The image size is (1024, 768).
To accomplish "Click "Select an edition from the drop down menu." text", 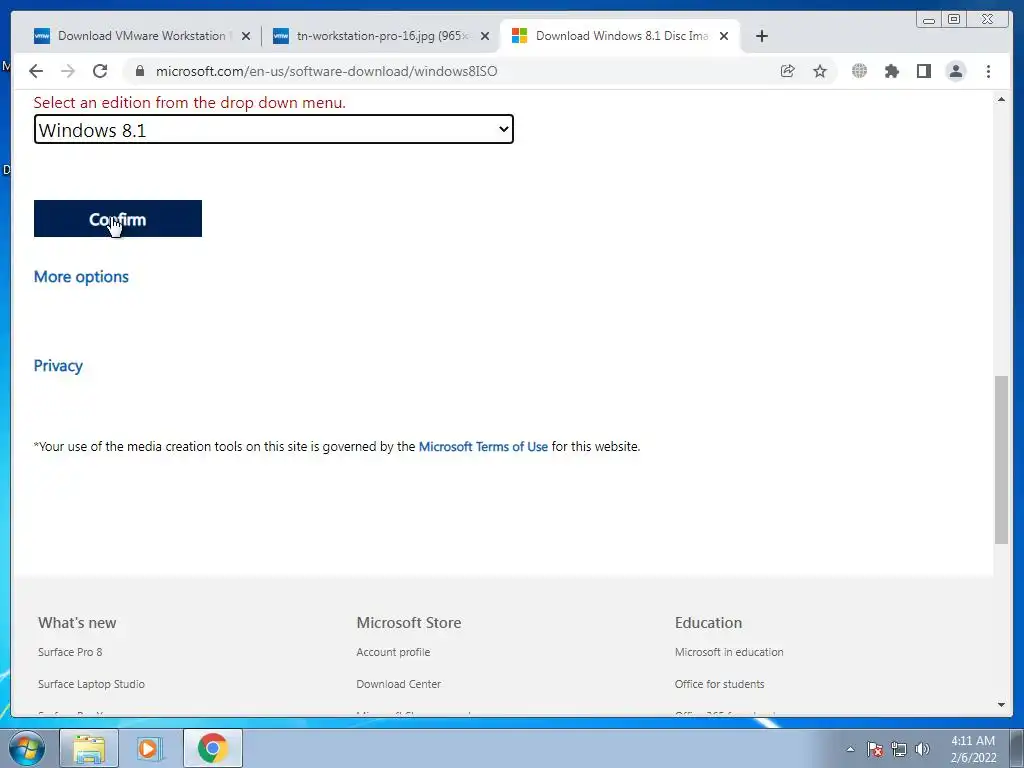I will point(189,103).
